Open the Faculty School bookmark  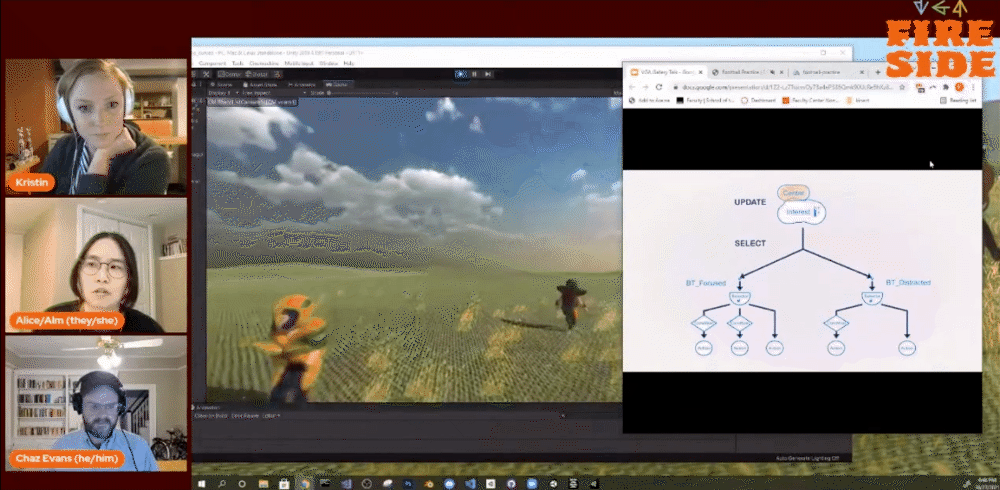coord(706,100)
